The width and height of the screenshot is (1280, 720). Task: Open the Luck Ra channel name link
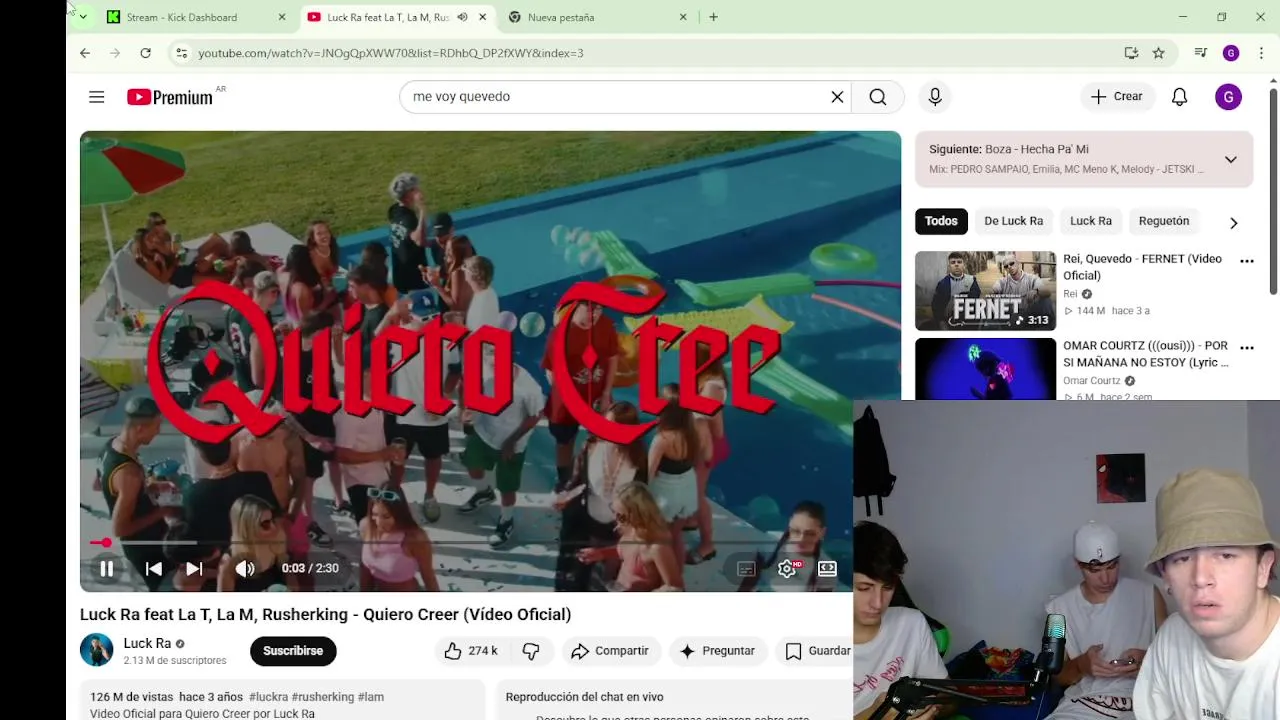(147, 643)
